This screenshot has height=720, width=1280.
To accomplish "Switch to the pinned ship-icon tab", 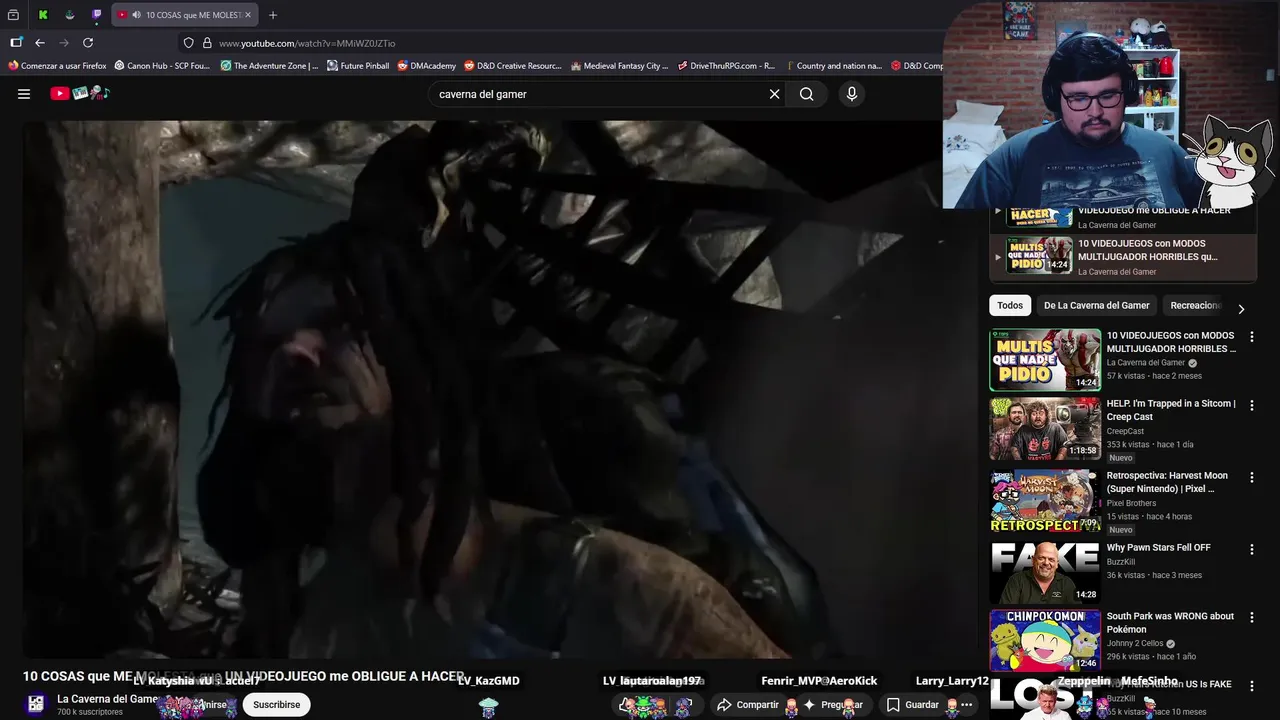I will [70, 15].
